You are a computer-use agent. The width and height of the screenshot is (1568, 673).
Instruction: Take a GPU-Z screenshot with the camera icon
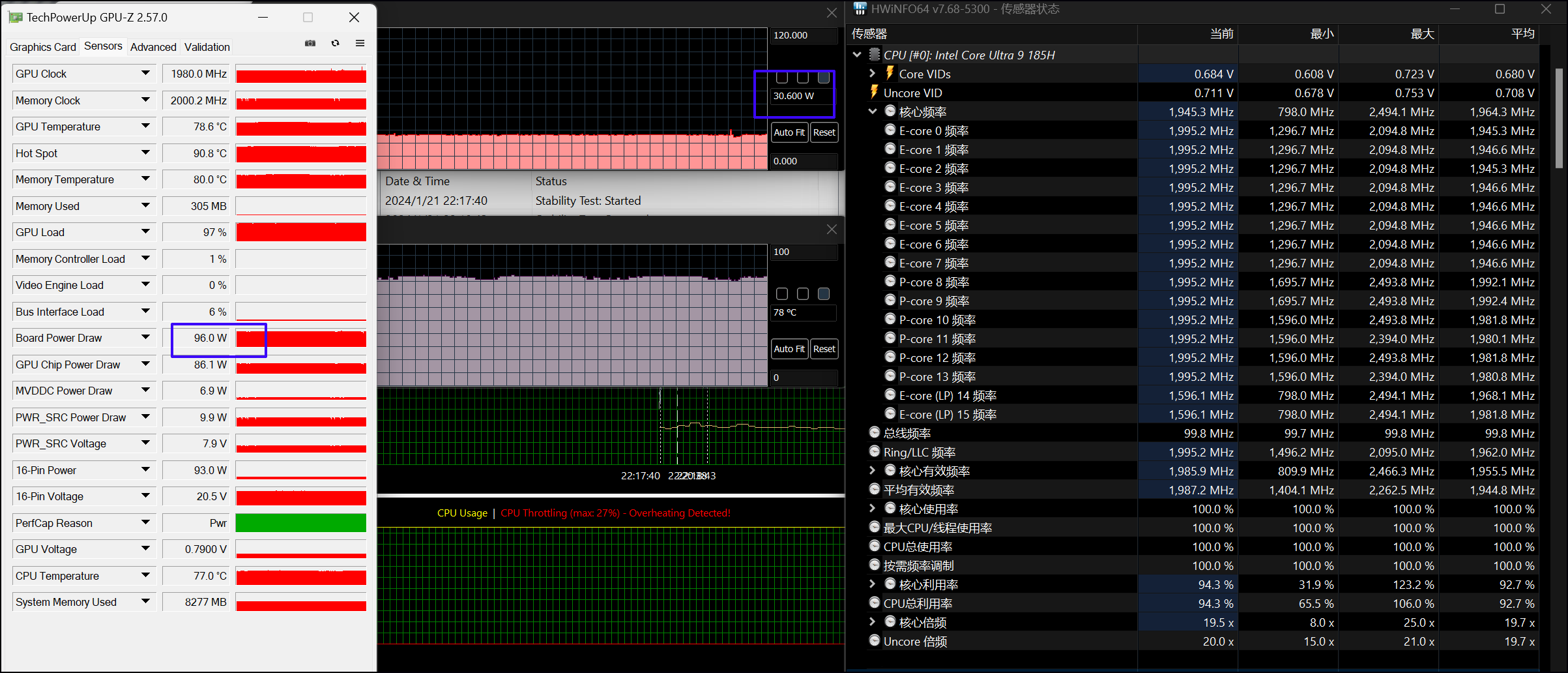coord(310,44)
